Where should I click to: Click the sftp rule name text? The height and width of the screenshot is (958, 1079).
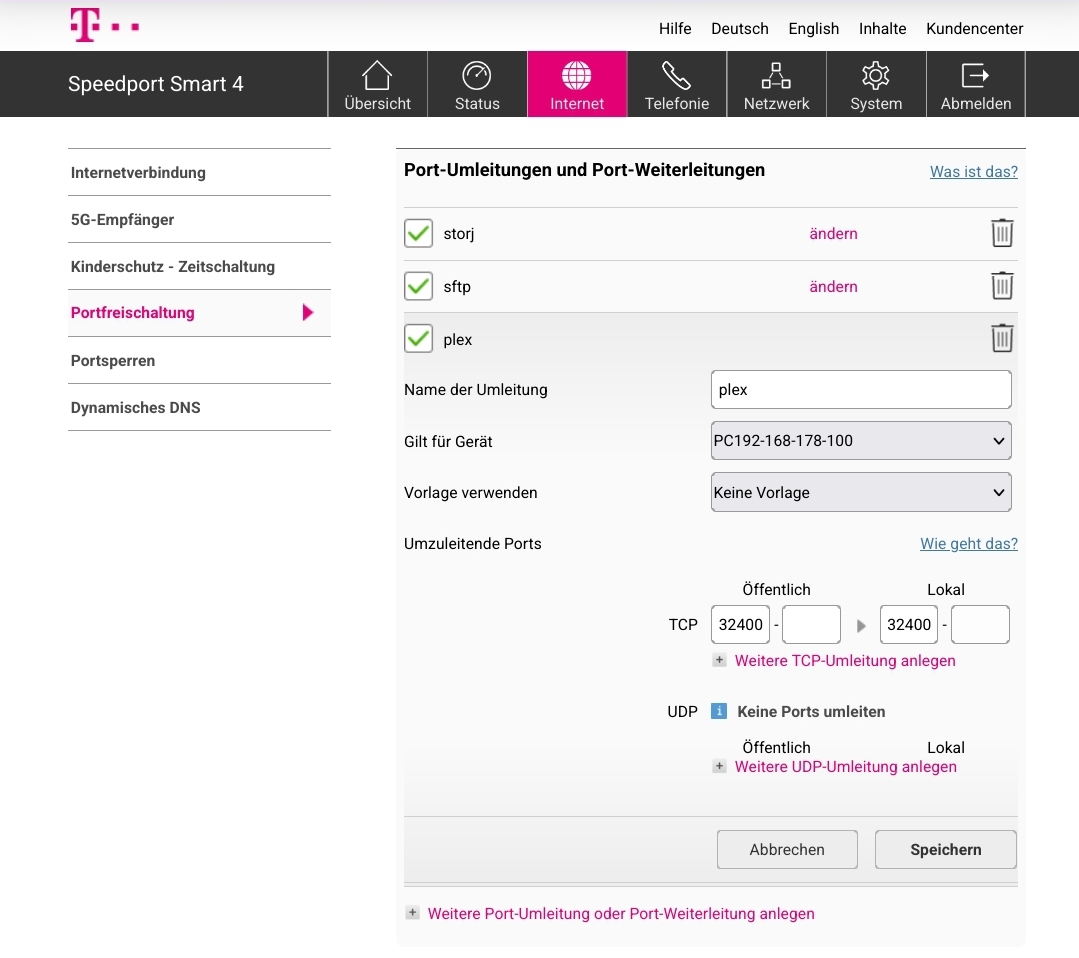457,286
